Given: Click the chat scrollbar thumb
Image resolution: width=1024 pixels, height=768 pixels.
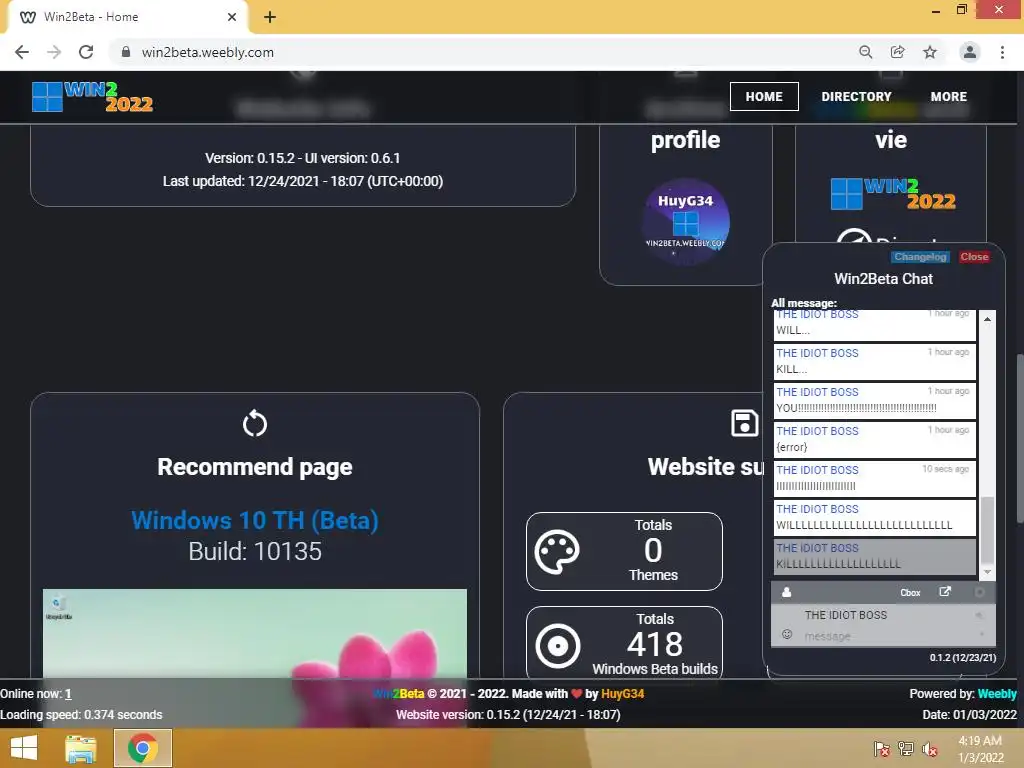Looking at the screenshot, I should pos(987,530).
